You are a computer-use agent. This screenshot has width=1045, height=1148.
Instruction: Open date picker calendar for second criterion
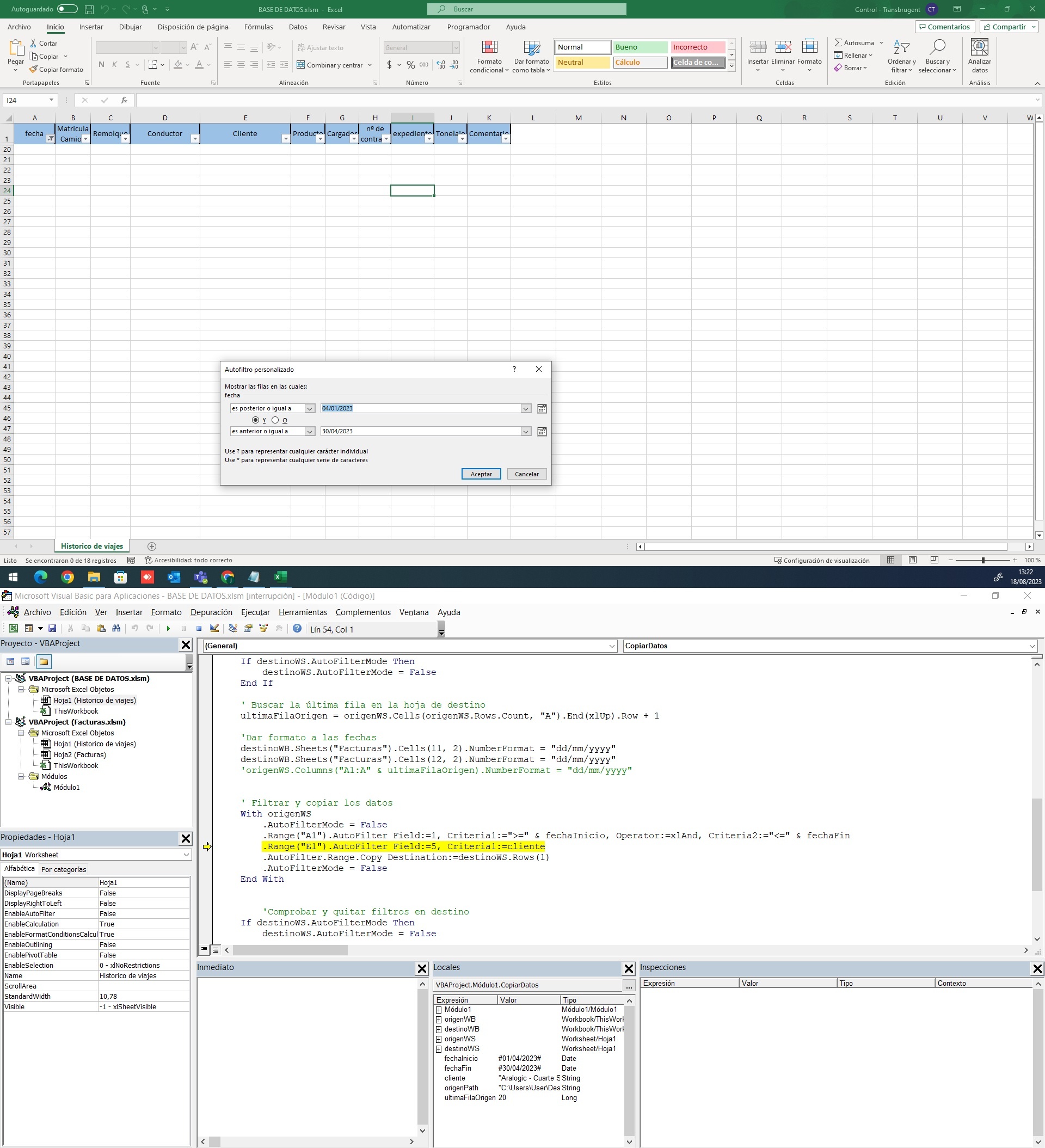coord(542,432)
